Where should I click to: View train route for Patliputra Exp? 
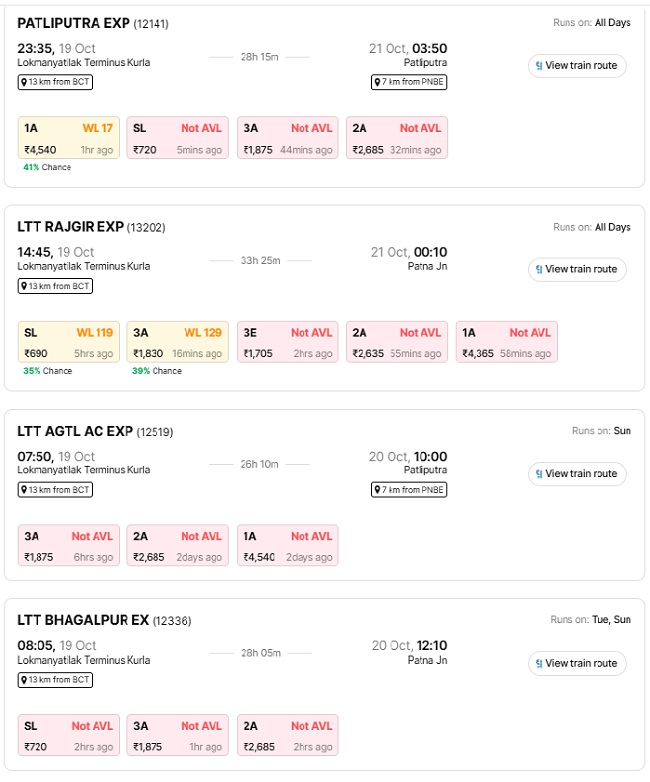point(577,65)
